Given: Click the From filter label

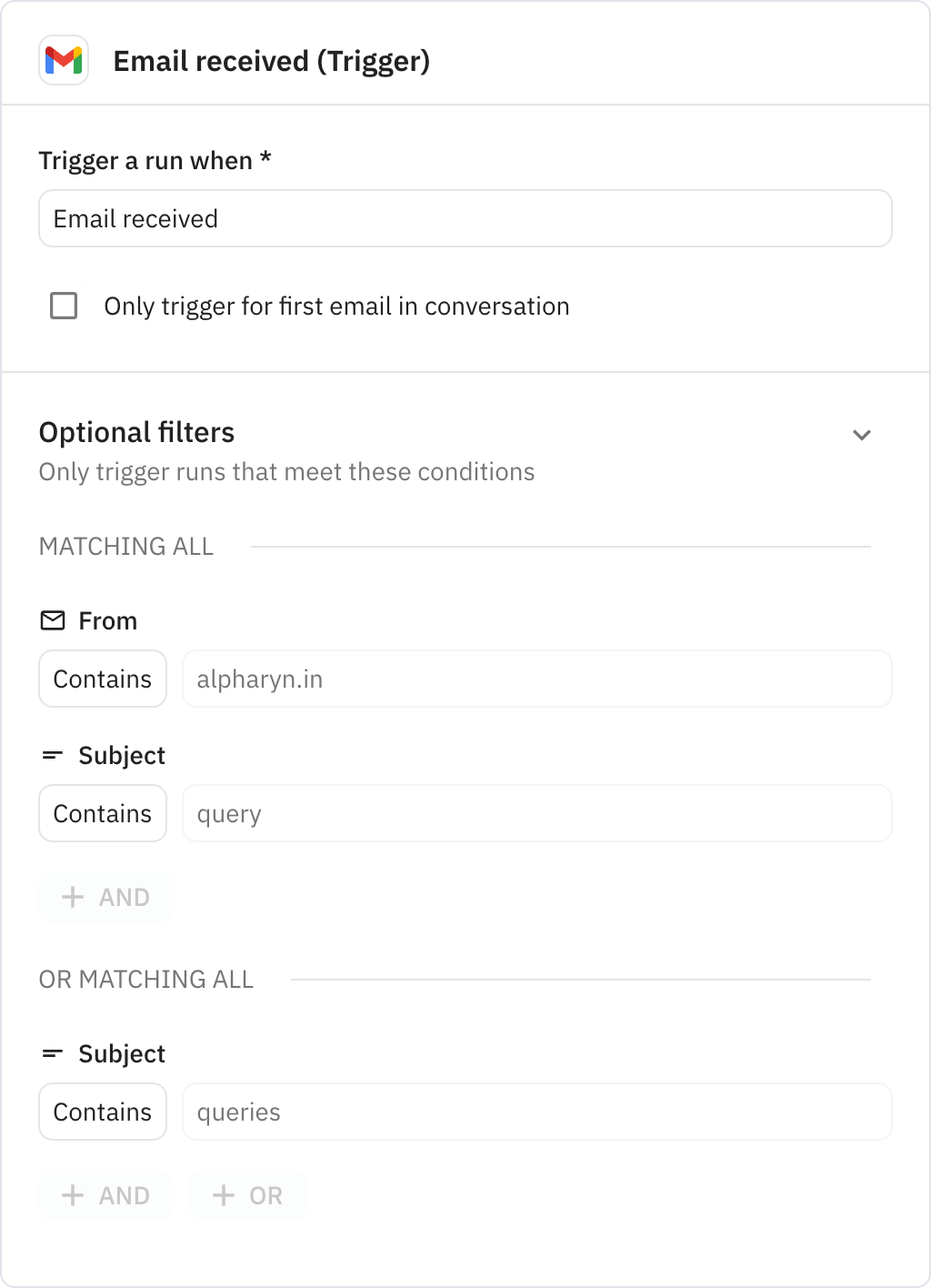Looking at the screenshot, I should 107,620.
